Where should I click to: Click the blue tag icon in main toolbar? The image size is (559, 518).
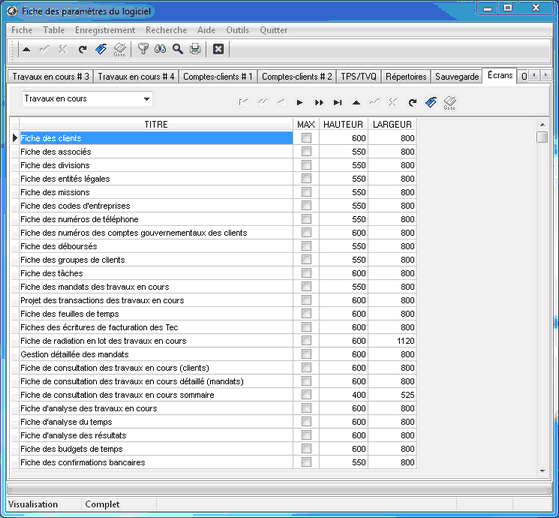tap(101, 49)
